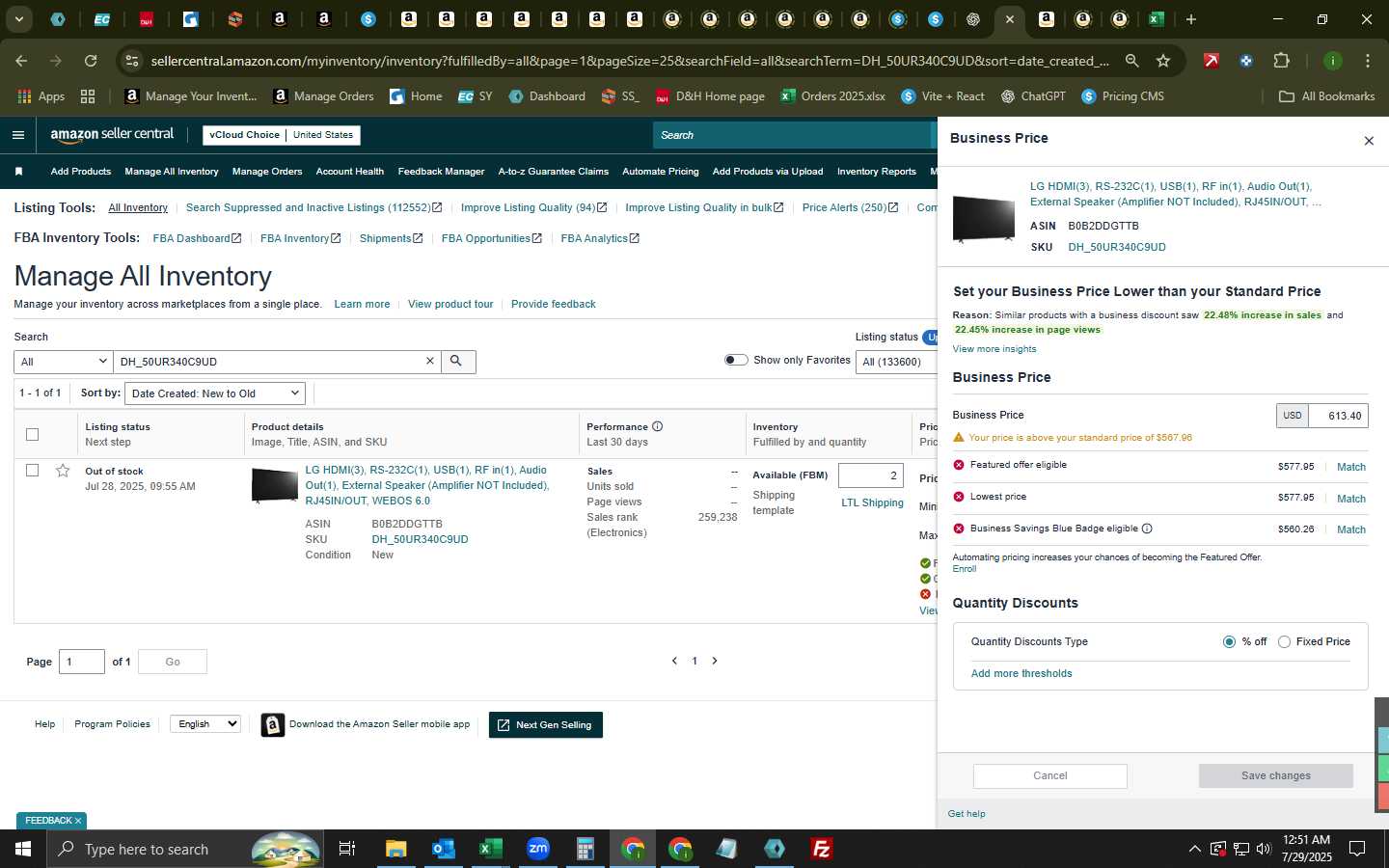
Task: Open Feedback Manager menu item
Action: pos(441,172)
